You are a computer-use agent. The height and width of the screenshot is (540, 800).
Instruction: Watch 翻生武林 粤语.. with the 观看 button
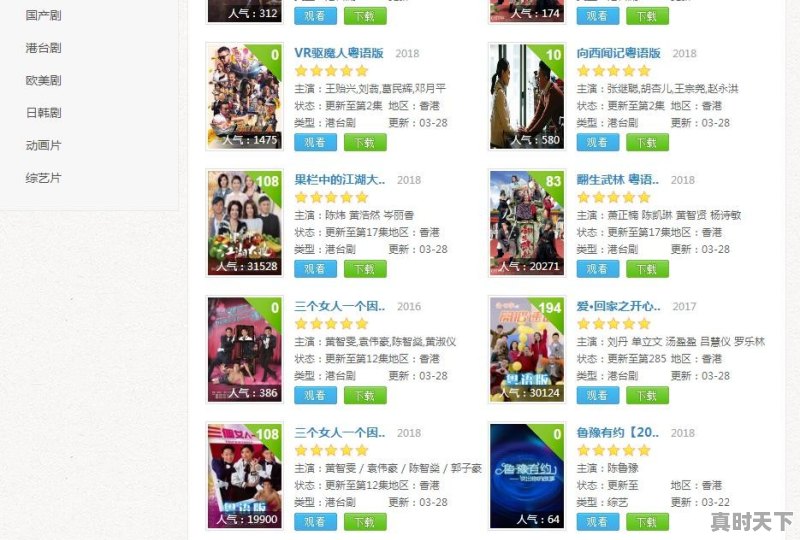[x=598, y=269]
